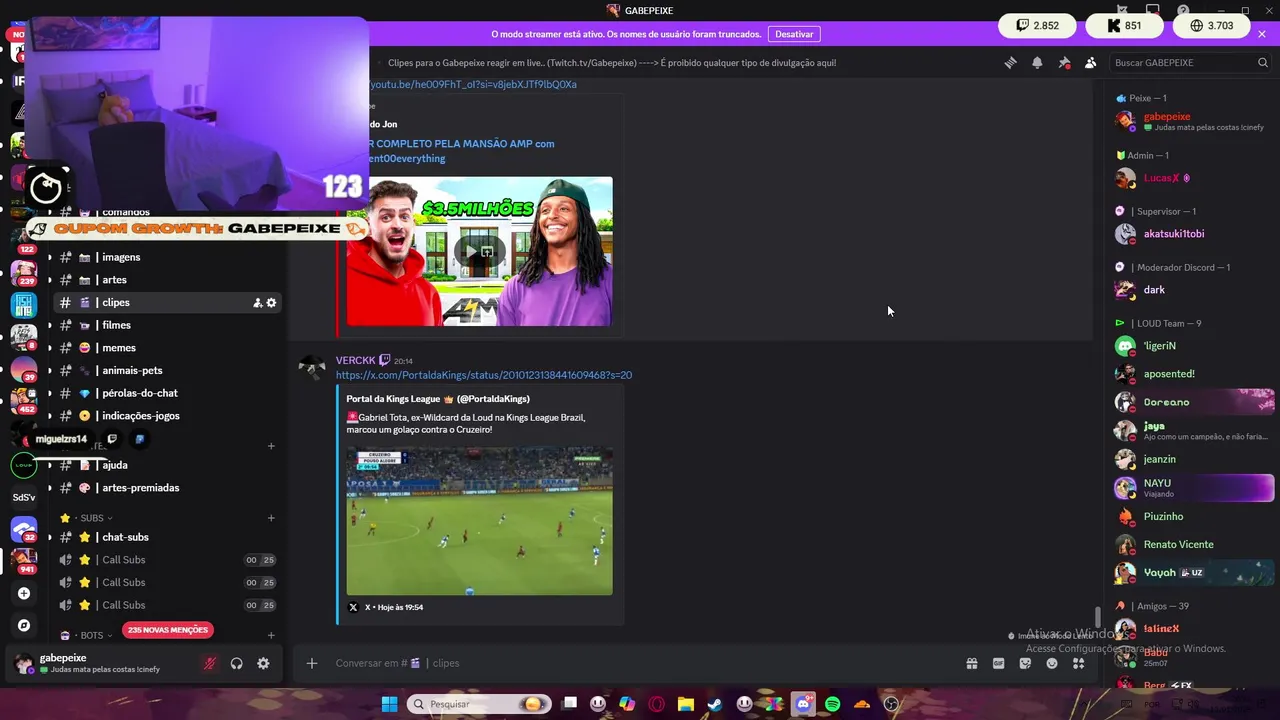Screen dimensions: 1280x720
Task: Click VERCKK username in chat
Action: click(355, 360)
